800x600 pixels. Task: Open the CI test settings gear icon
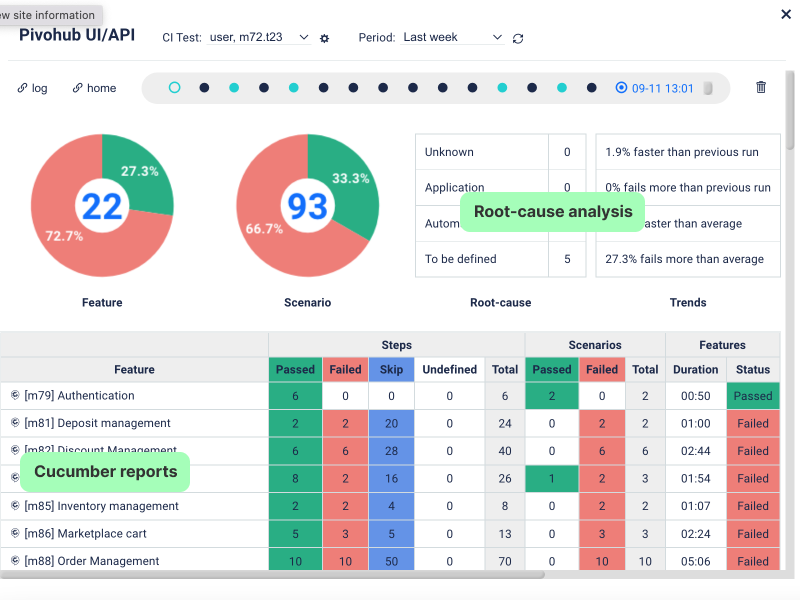(323, 37)
